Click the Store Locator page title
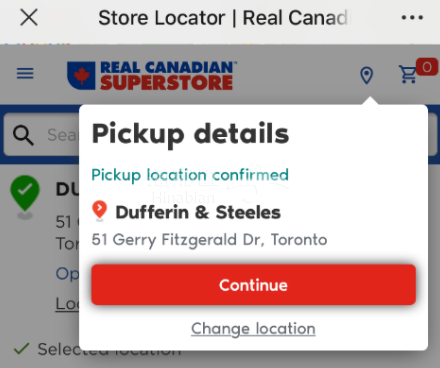Image resolution: width=440 pixels, height=368 pixels. [x=223, y=18]
